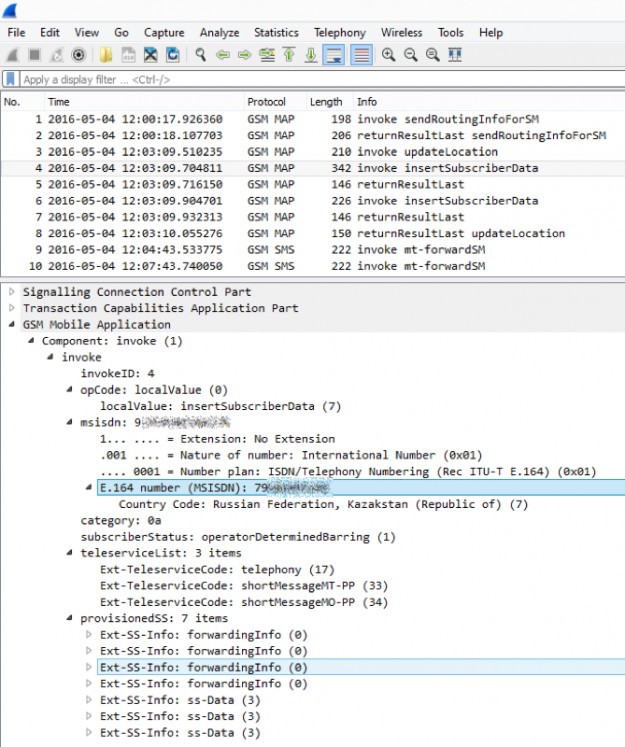625x747 pixels.
Task: Click the open capture file folder icon
Action: click(x=105, y=55)
